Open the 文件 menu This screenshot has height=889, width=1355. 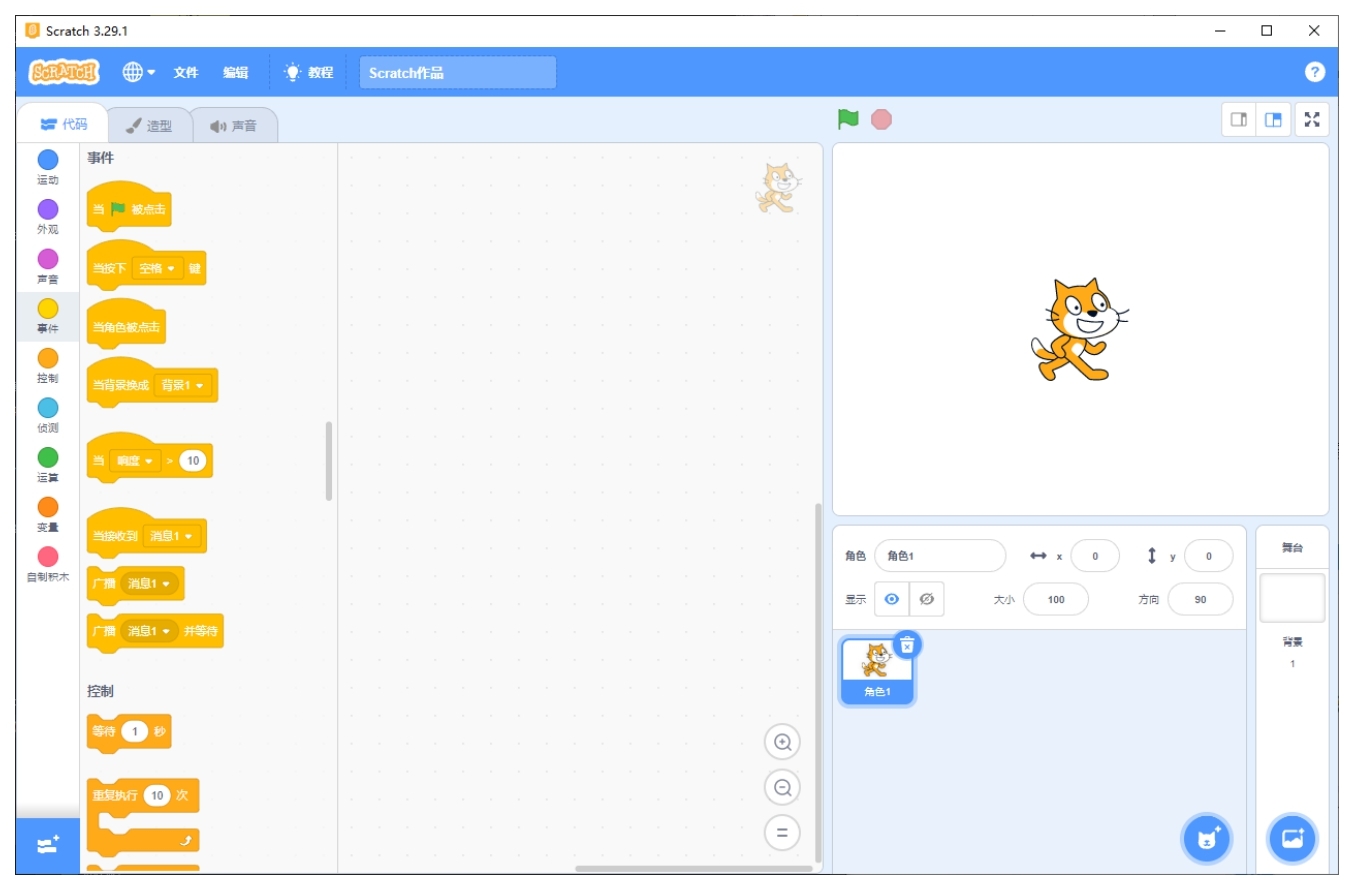pos(186,72)
